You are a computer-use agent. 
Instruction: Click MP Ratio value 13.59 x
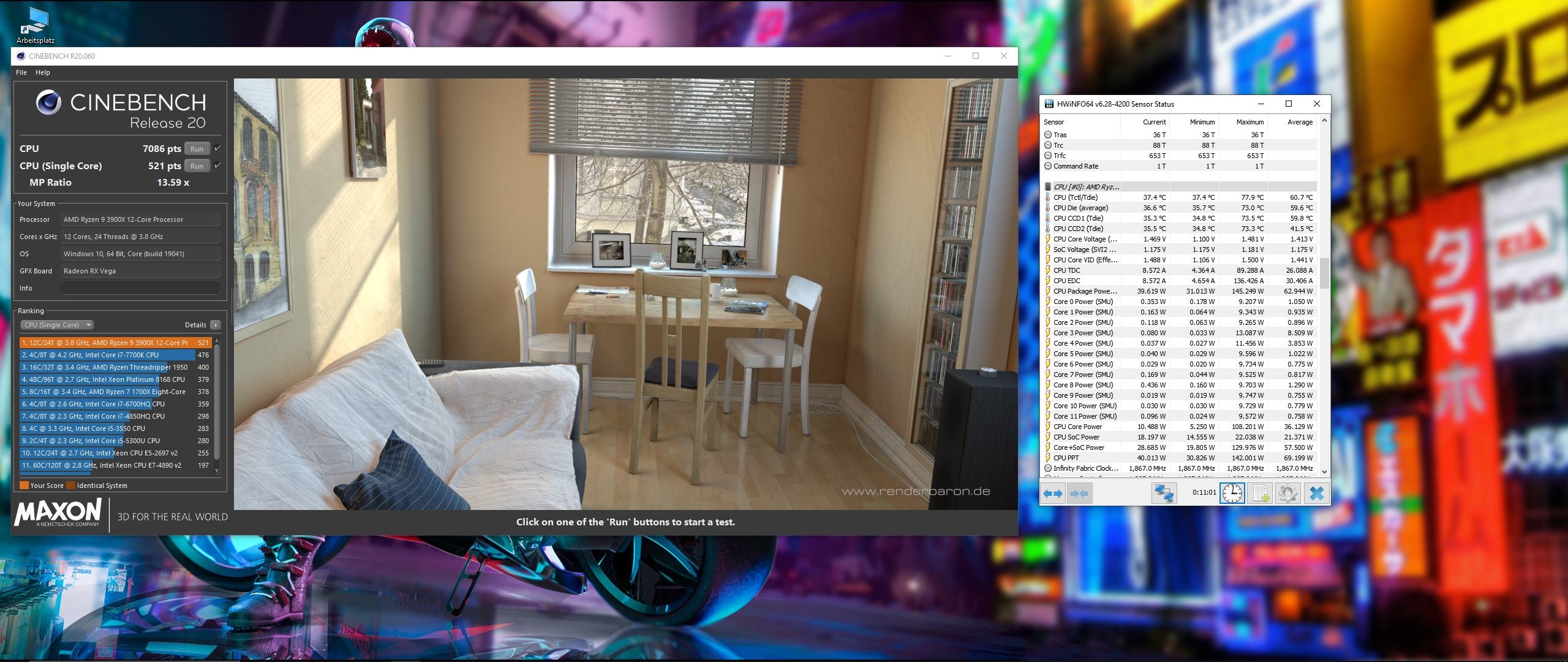coord(173,183)
